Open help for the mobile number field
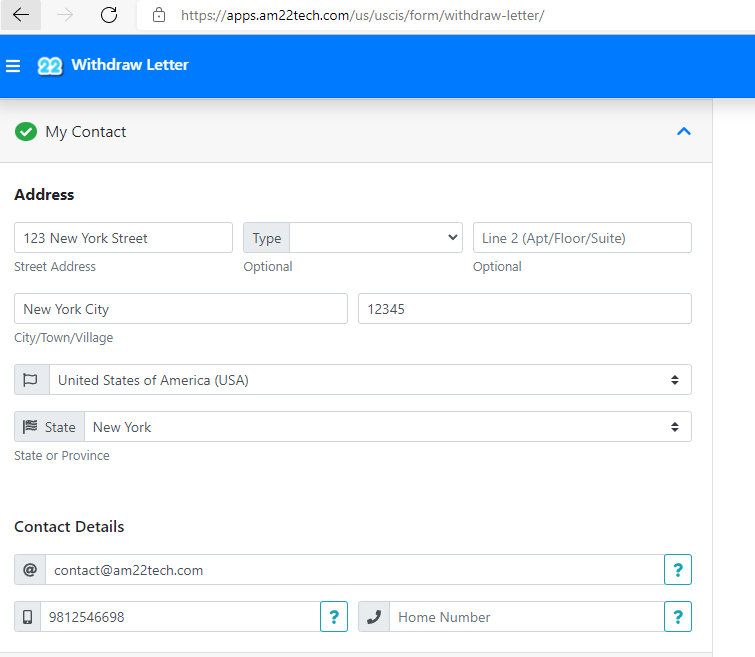The width and height of the screenshot is (755, 657). click(x=333, y=617)
